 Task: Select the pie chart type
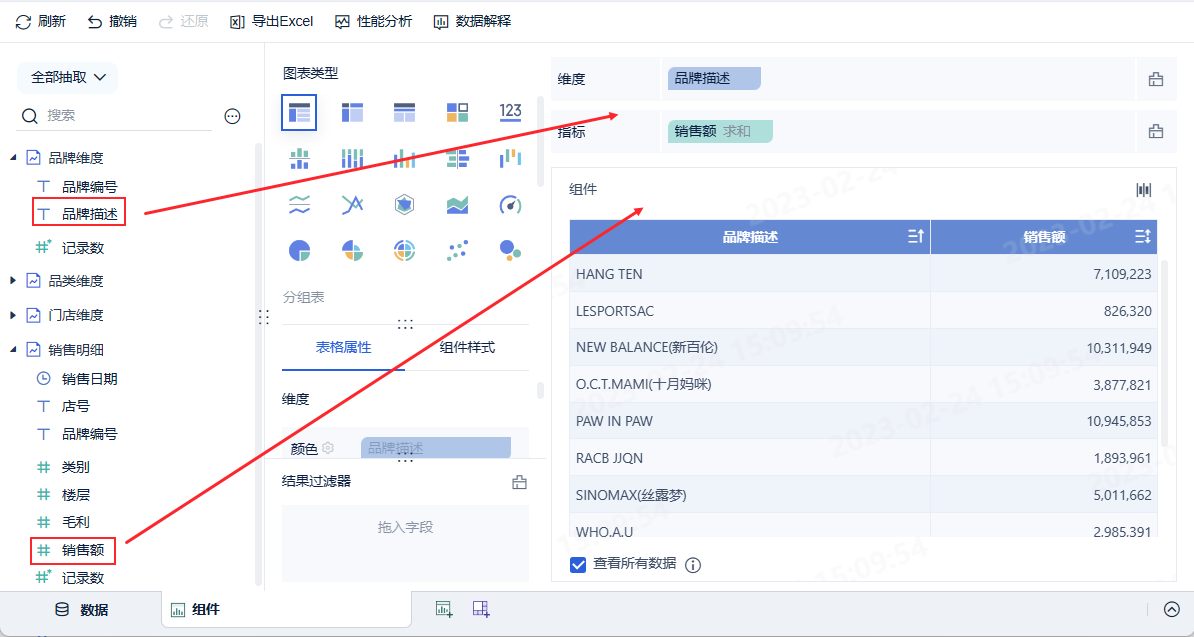click(299, 250)
